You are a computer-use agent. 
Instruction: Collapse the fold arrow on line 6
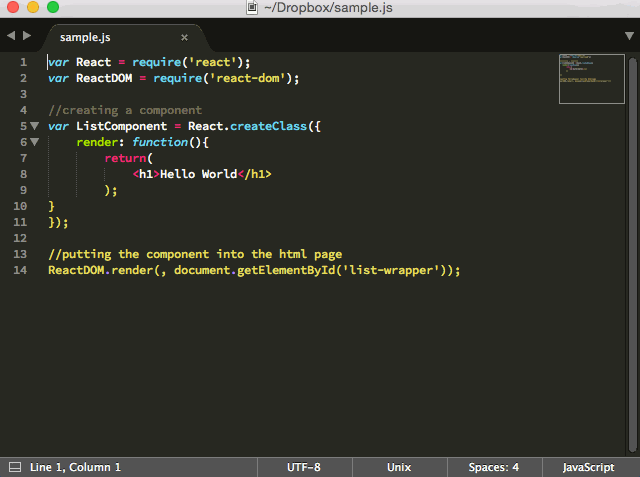pyautogui.click(x=35, y=142)
